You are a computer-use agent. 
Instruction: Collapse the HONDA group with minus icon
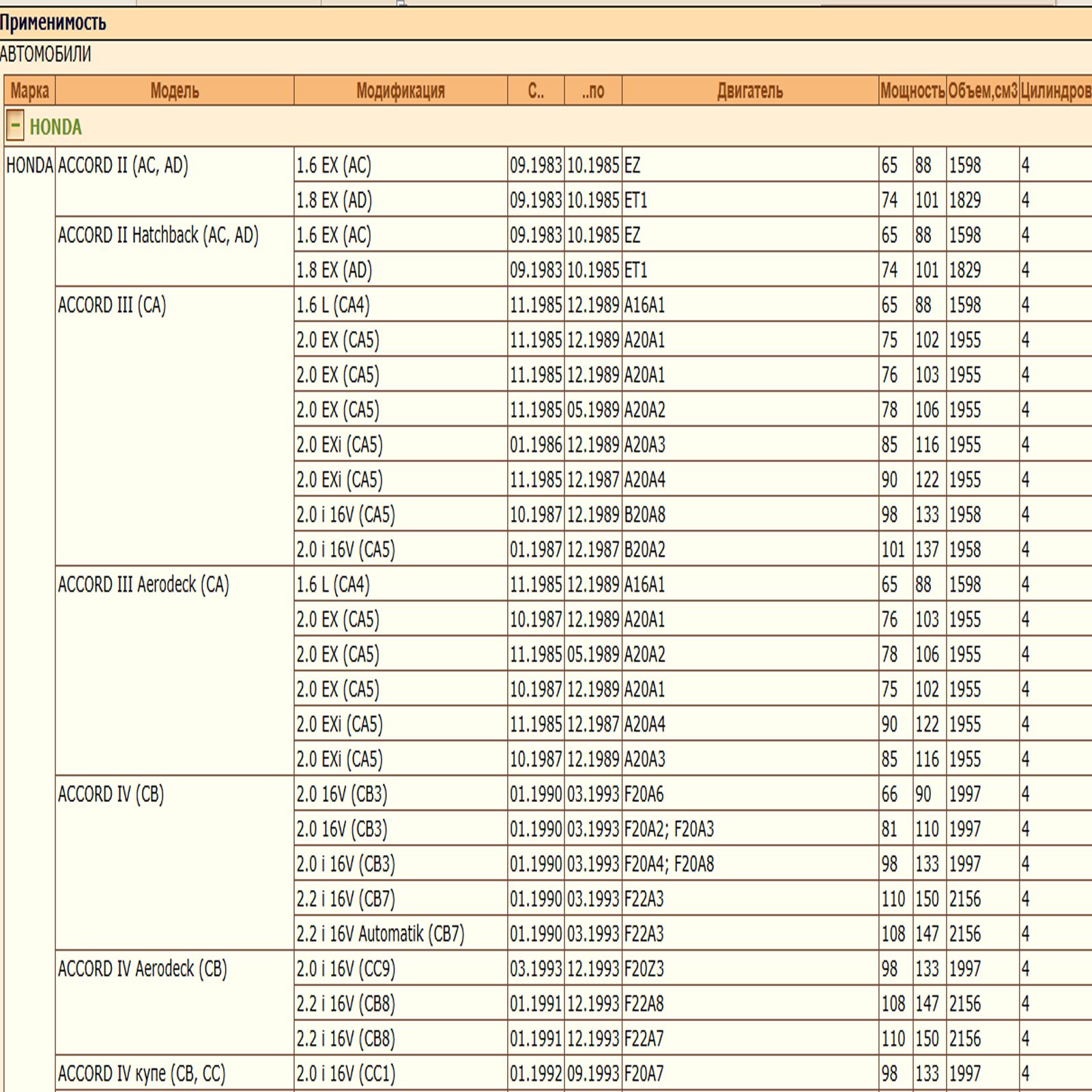15,126
